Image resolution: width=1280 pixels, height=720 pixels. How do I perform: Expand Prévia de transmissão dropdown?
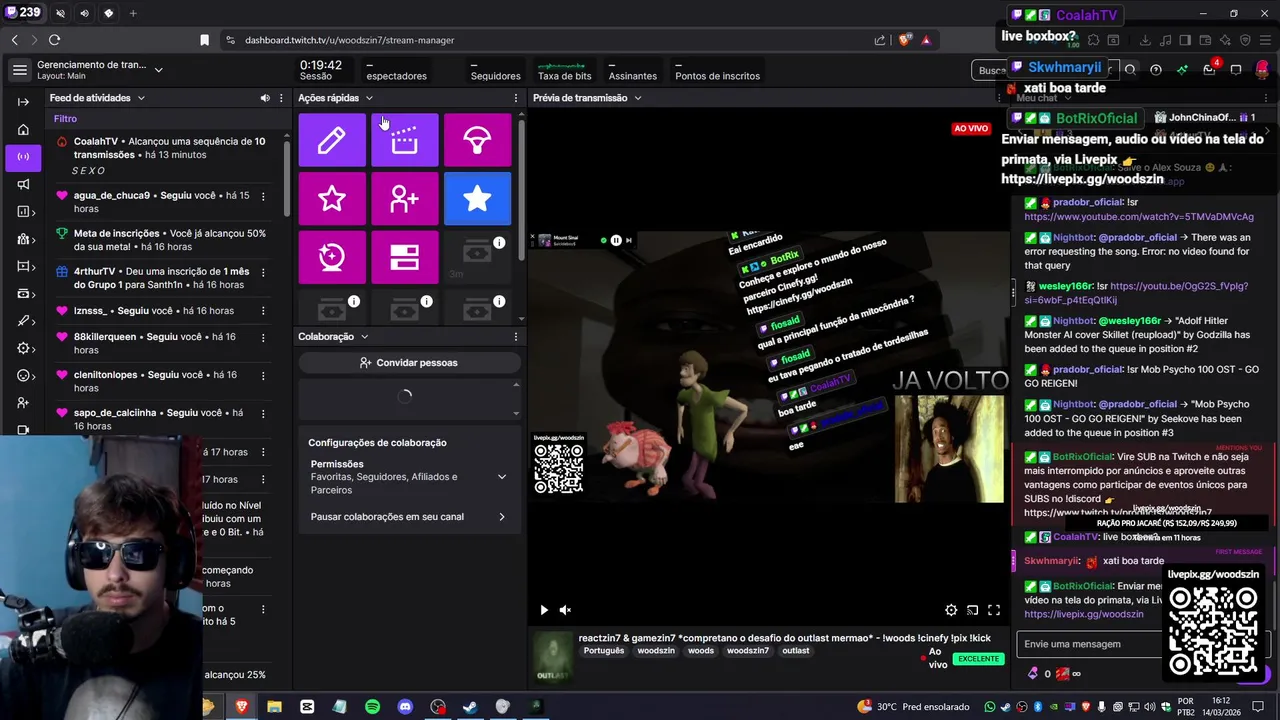pyautogui.click(x=637, y=98)
